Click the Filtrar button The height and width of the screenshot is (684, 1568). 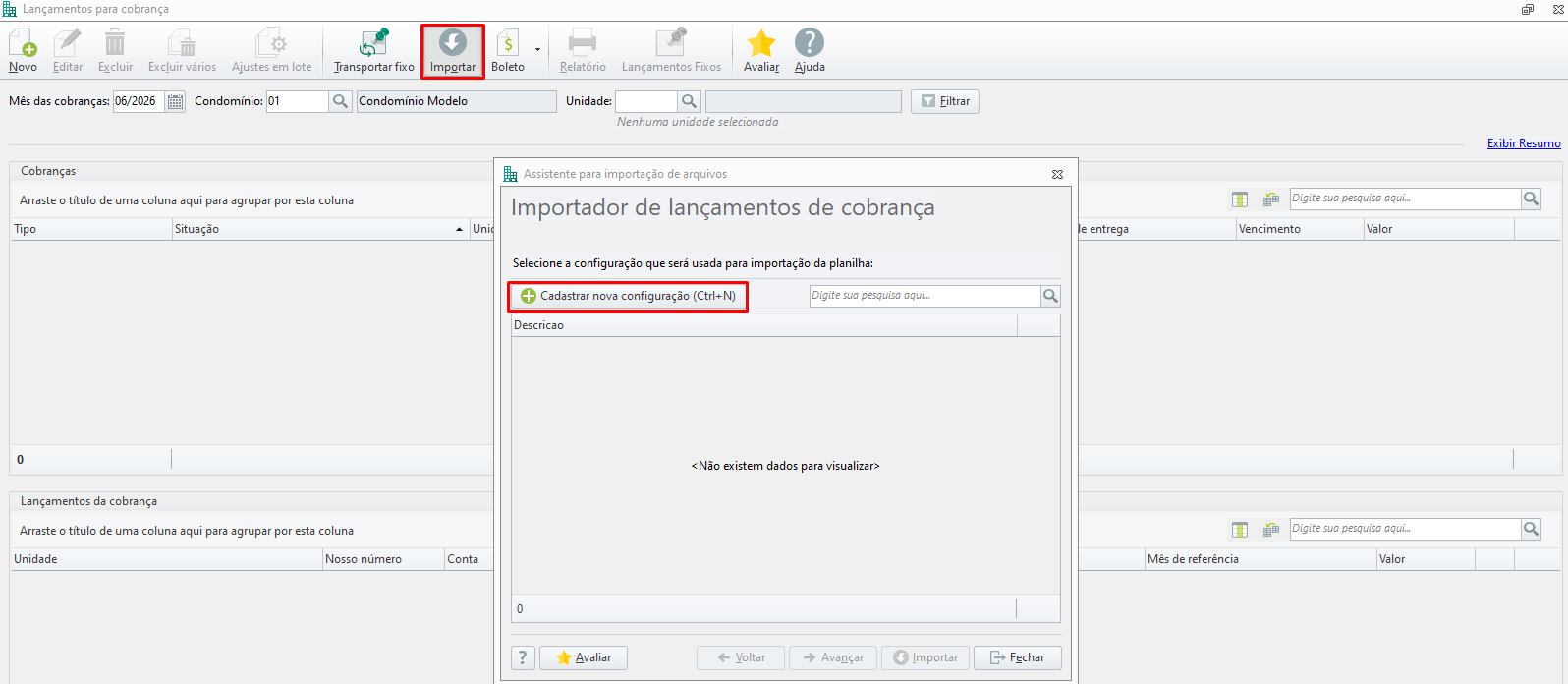point(945,101)
